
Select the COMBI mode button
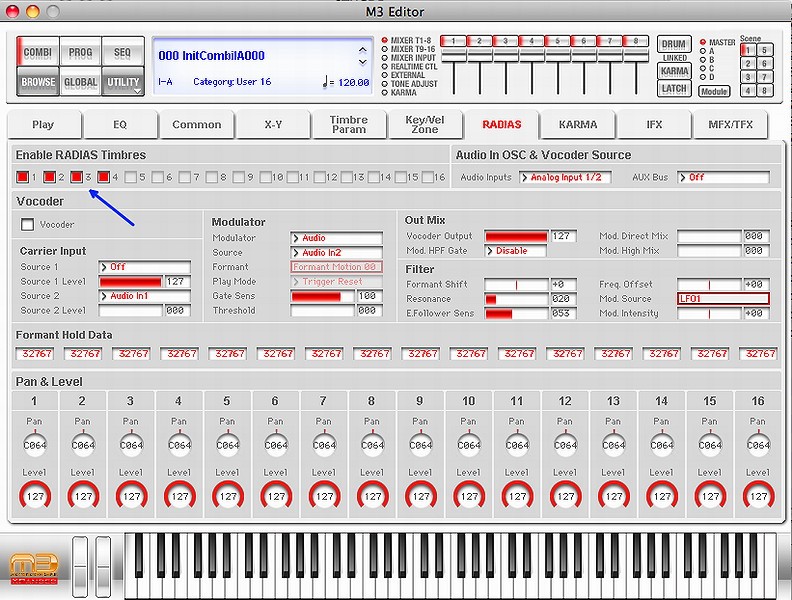[x=38, y=51]
